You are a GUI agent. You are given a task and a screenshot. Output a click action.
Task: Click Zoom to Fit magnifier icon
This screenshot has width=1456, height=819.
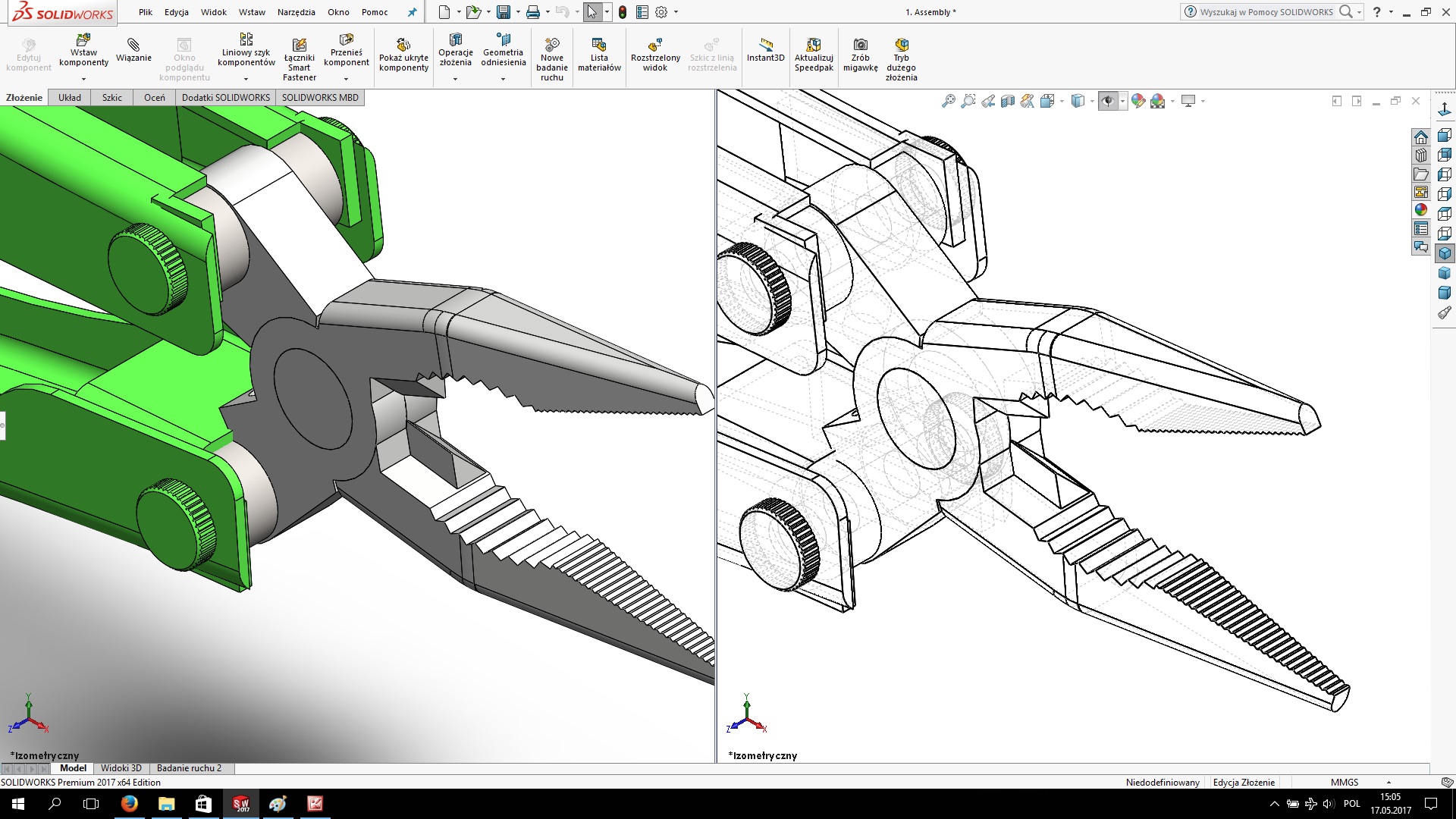948,101
